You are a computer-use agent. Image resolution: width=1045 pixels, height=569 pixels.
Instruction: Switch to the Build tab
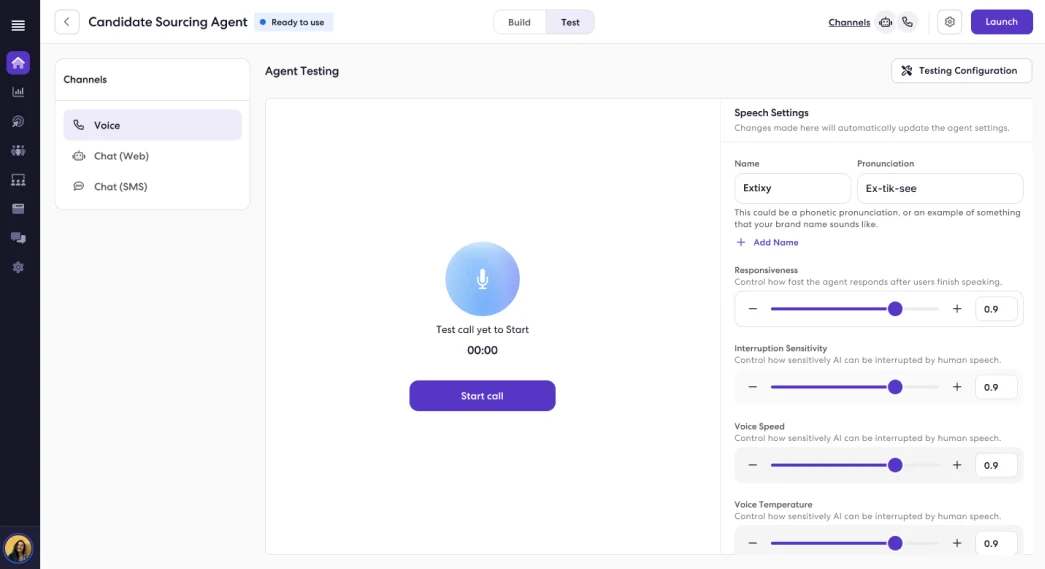click(519, 22)
